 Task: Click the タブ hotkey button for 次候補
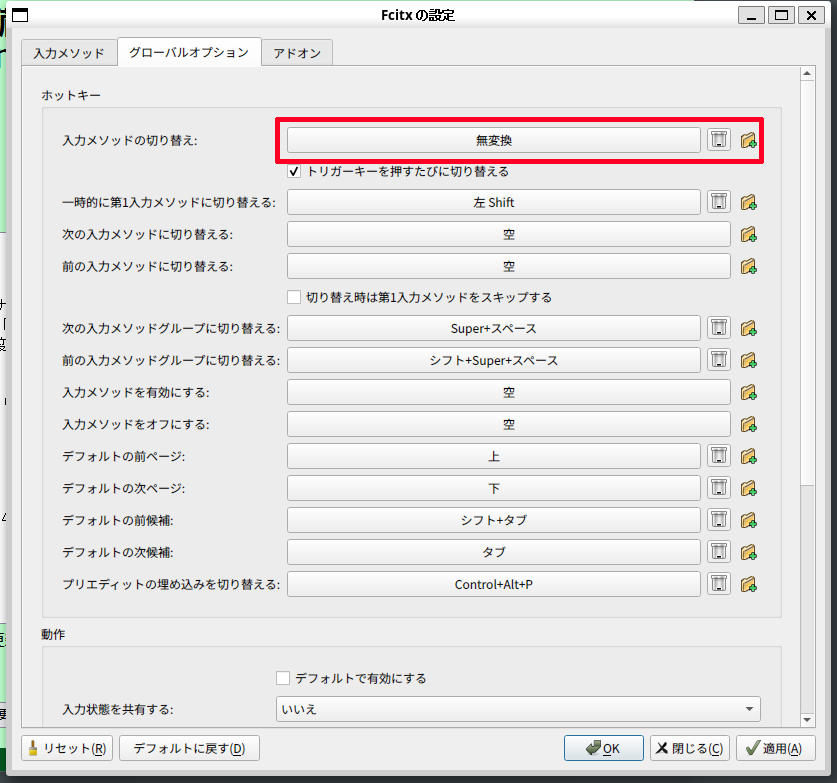coord(494,551)
